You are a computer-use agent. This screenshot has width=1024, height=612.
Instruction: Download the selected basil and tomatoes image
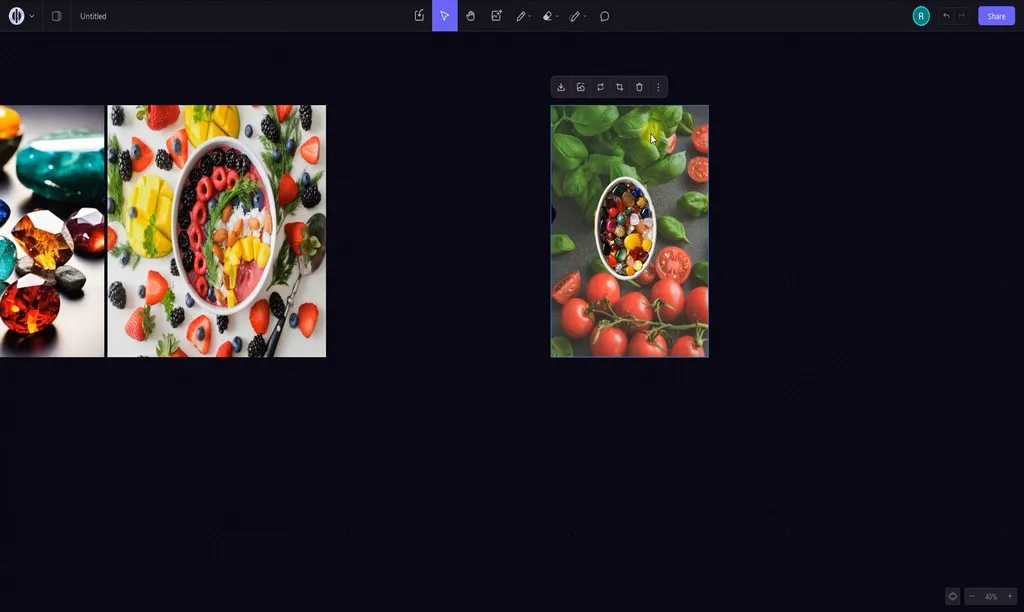point(562,87)
